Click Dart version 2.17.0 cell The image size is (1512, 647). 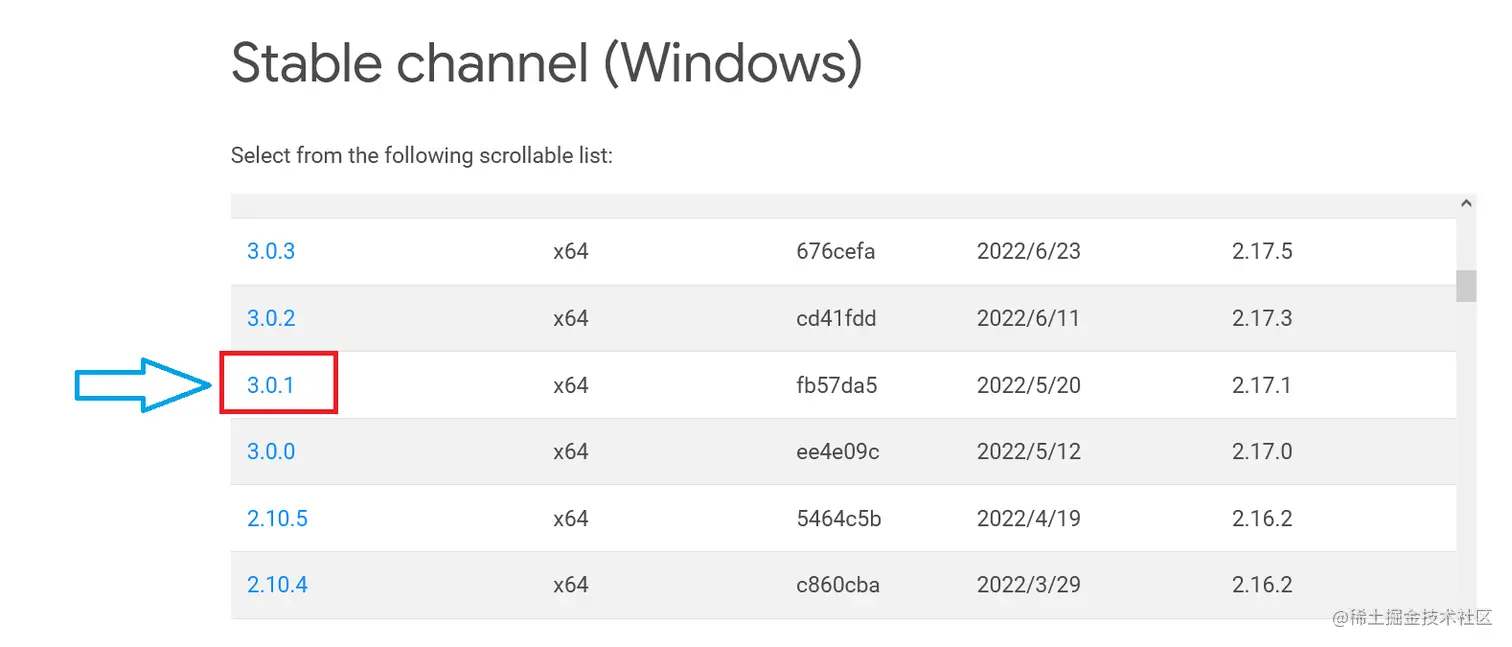[1262, 452]
